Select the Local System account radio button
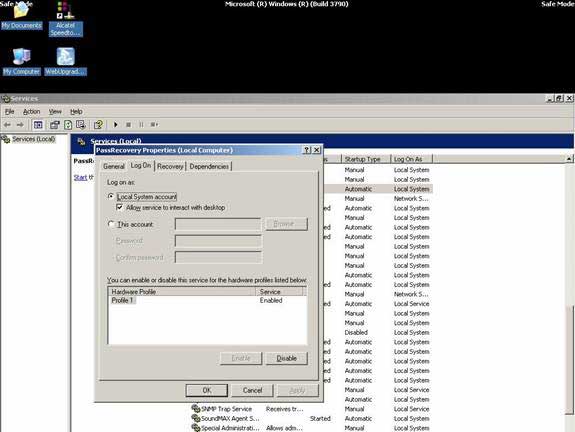 (111, 197)
